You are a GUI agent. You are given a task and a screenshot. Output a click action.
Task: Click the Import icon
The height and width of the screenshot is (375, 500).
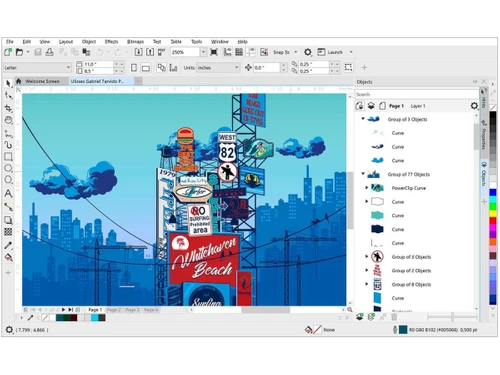click(139, 52)
